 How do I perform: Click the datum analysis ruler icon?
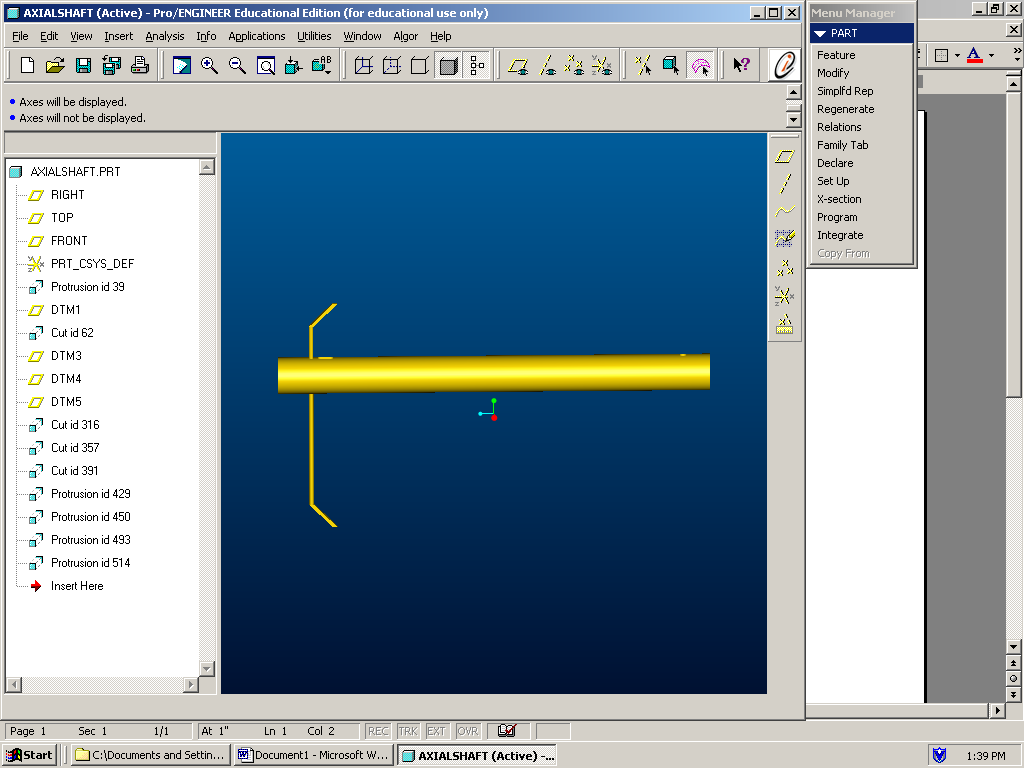784,324
